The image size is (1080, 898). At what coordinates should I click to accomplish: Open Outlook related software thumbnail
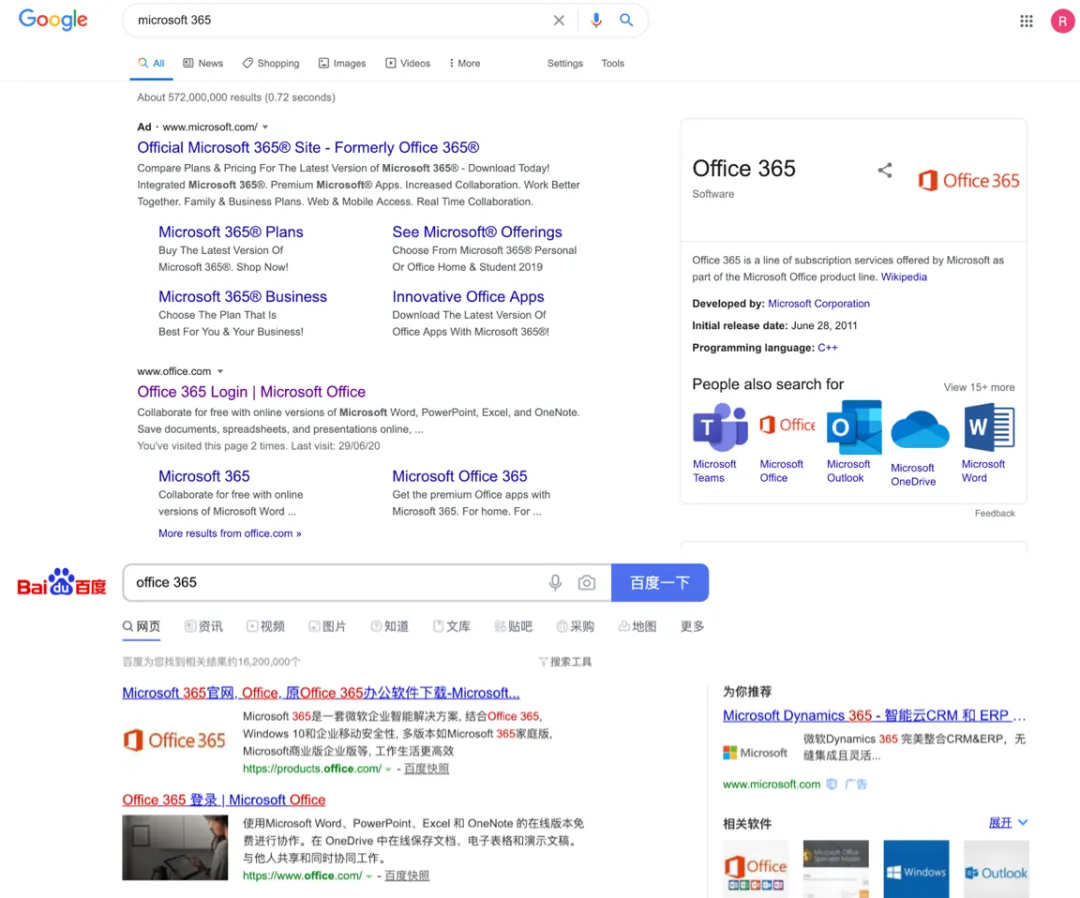tap(997, 868)
